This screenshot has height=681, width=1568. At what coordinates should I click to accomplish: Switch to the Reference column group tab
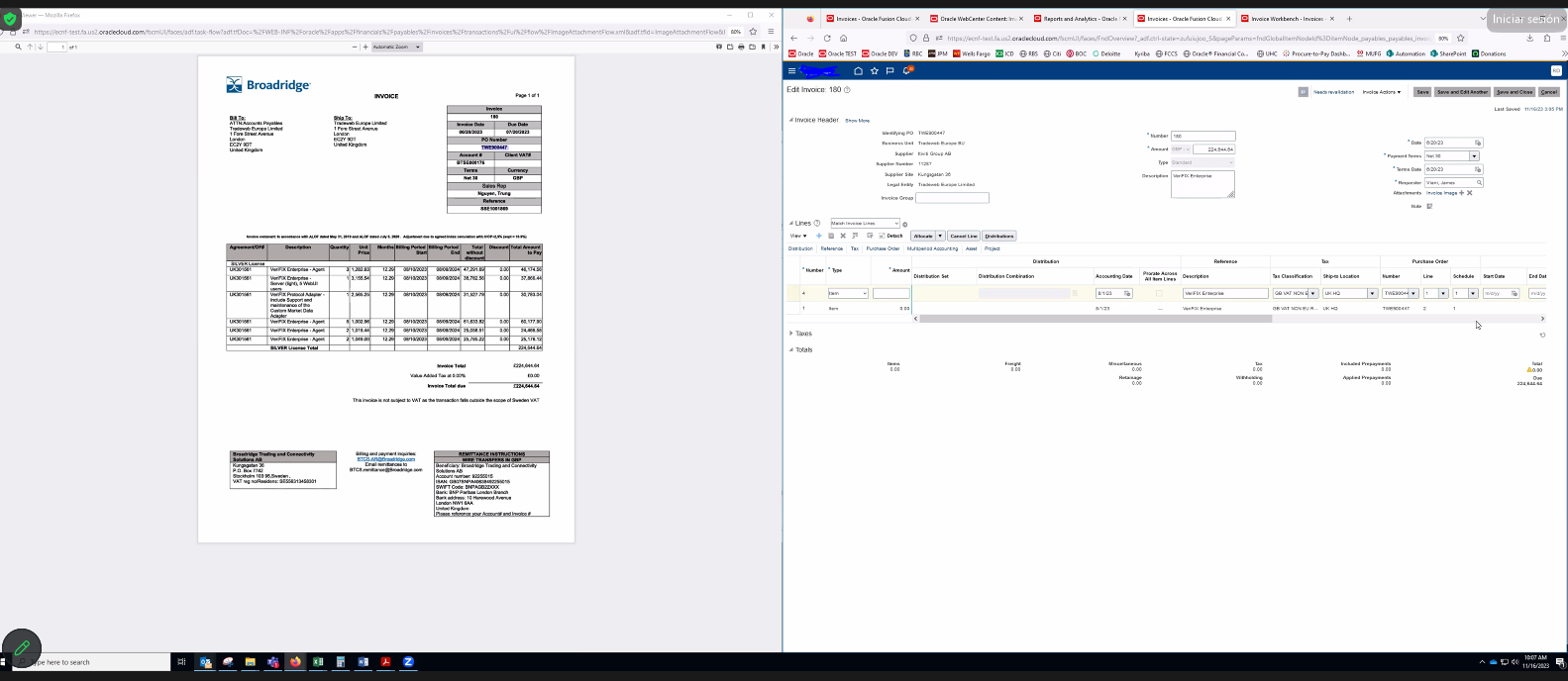832,248
